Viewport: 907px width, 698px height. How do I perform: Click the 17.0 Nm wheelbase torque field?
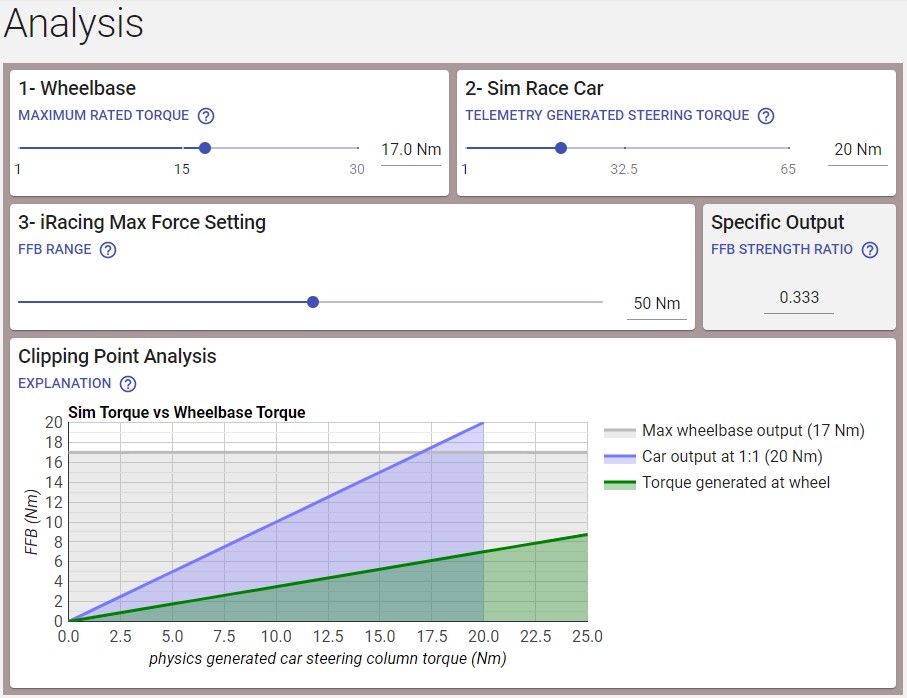411,150
